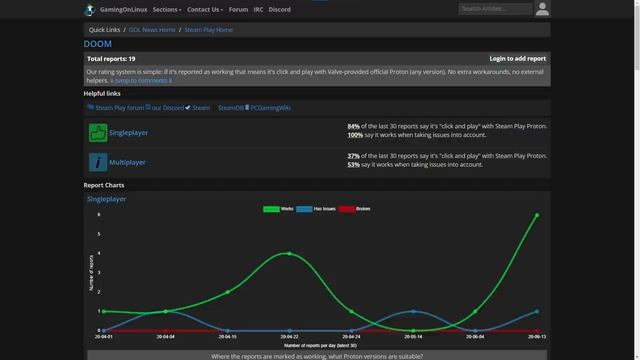Image resolution: width=640 pixels, height=360 pixels.
Task: Expand the Contact Us dropdown menu
Action: (205, 9)
